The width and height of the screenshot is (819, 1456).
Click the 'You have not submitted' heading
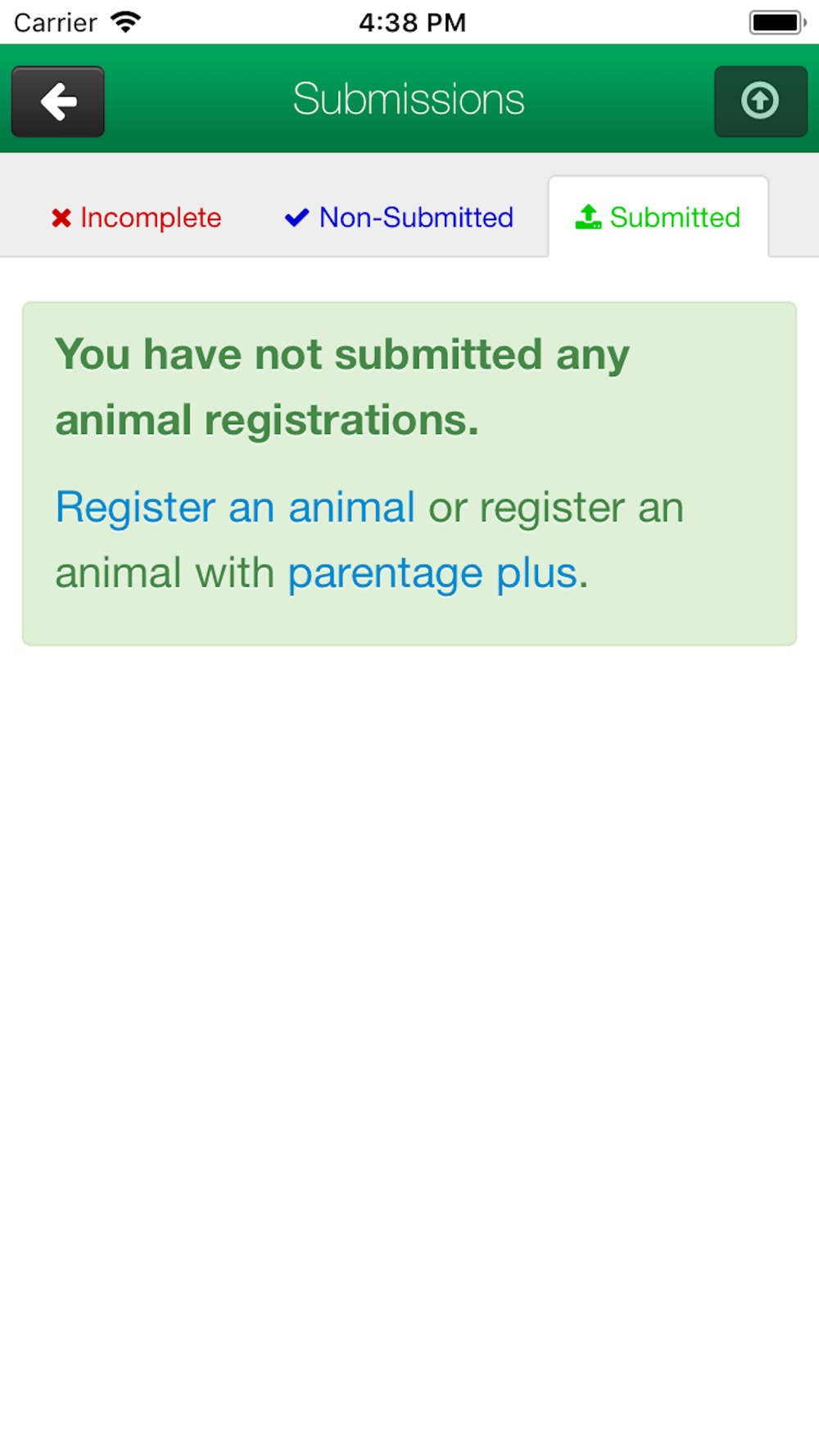tap(342, 387)
